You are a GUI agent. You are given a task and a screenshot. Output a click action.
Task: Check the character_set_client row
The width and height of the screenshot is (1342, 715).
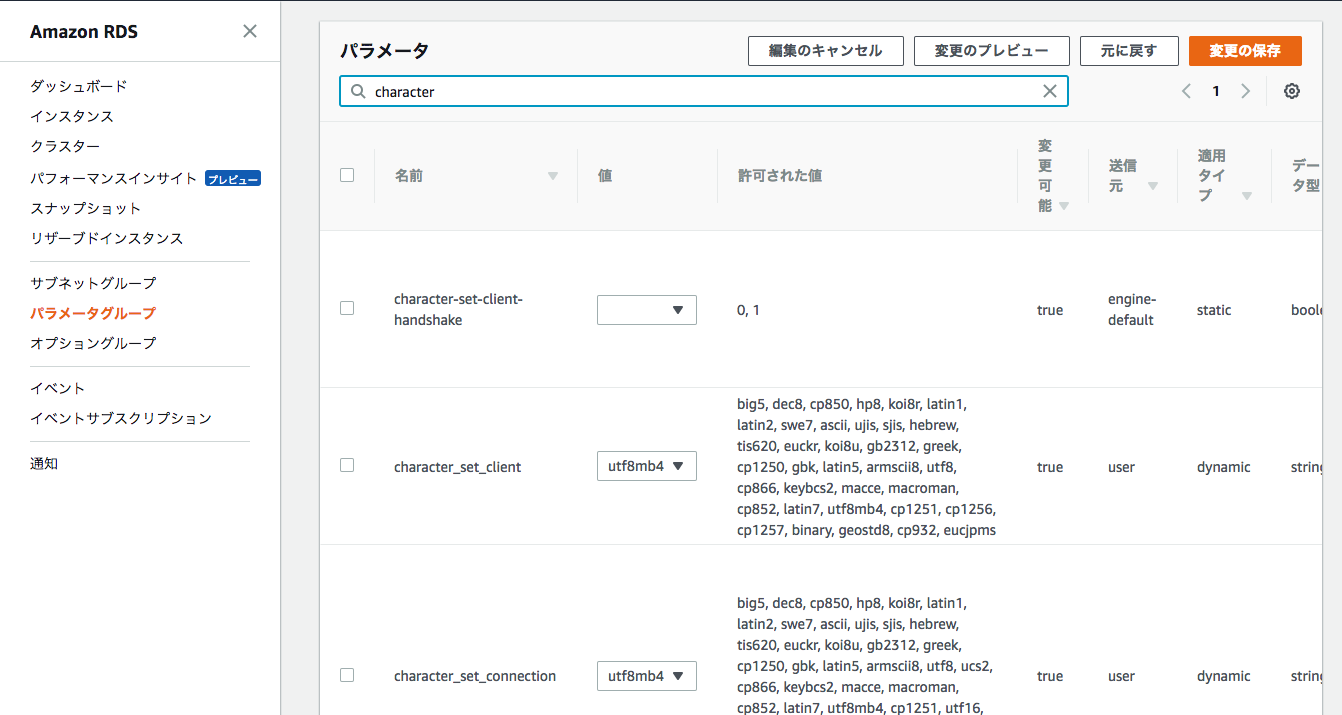coord(347,465)
